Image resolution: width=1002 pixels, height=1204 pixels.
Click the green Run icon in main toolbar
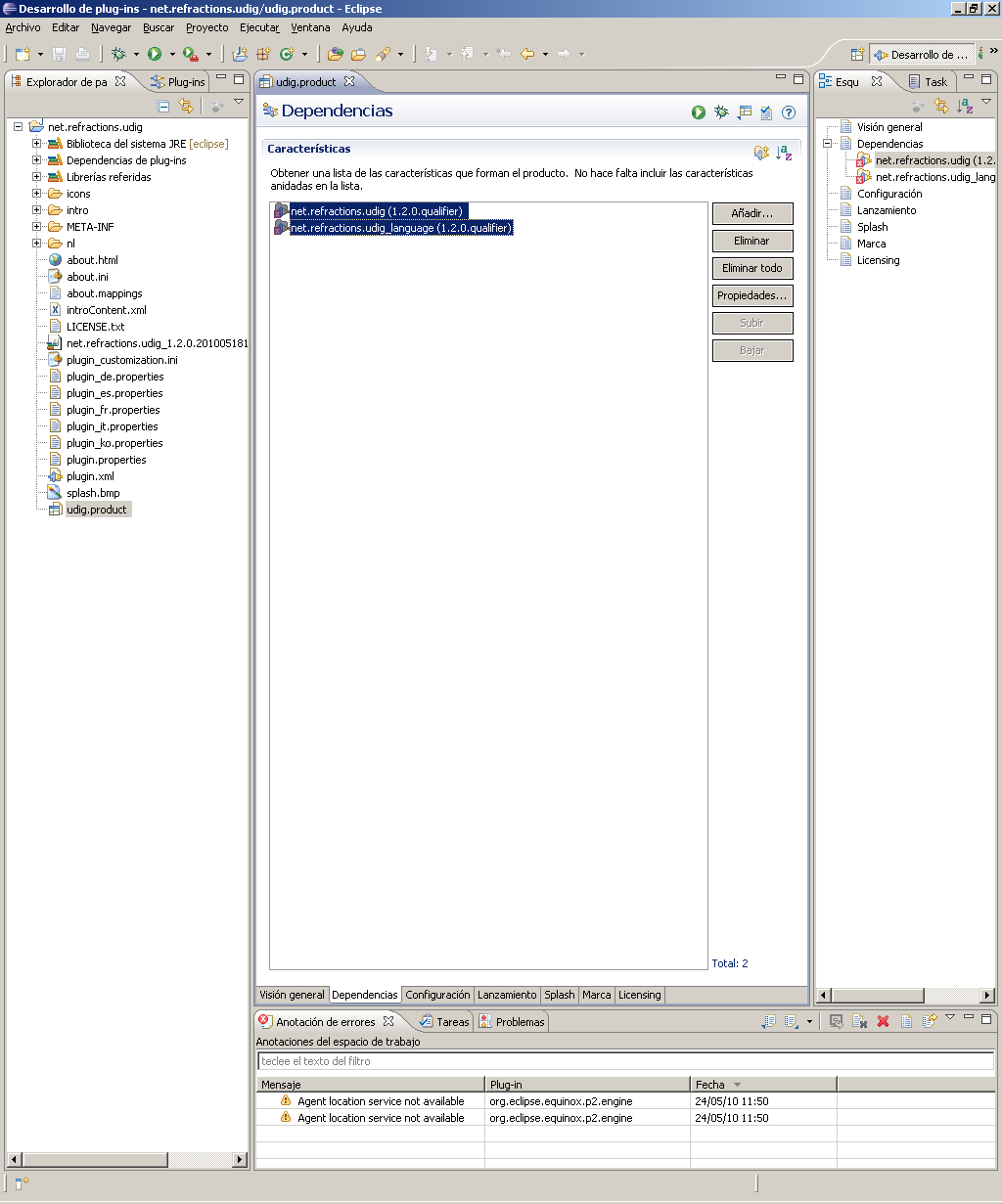pos(155,54)
